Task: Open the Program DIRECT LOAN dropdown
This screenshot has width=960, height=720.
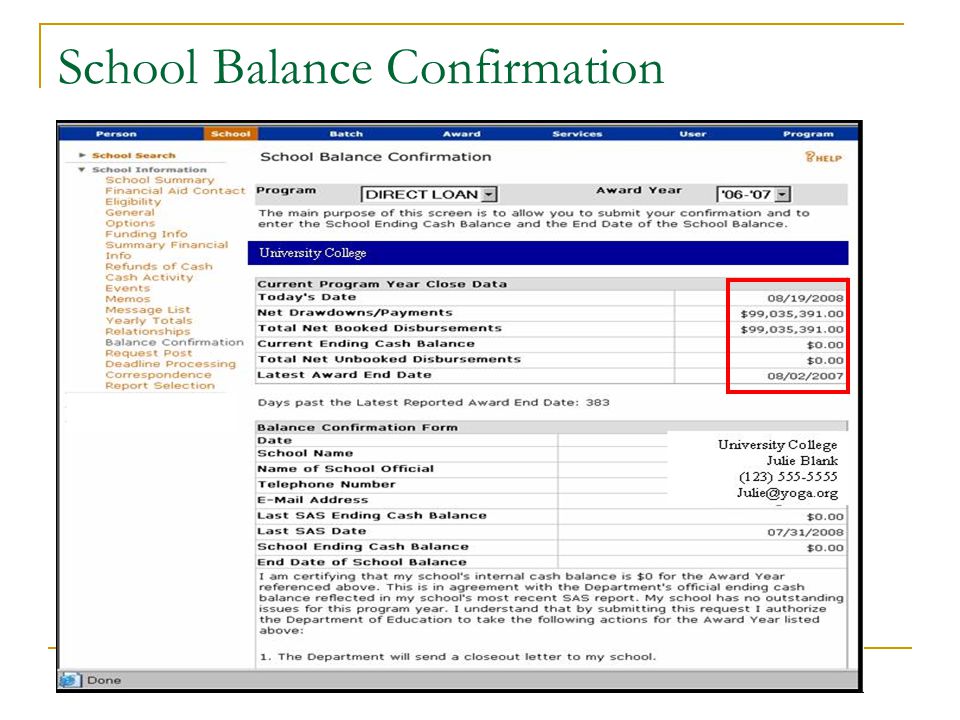Action: pyautogui.click(x=429, y=195)
